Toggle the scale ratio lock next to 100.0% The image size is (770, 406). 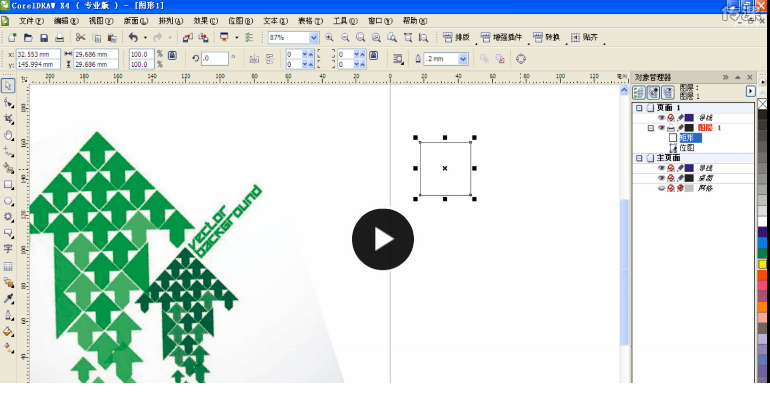pos(172,55)
